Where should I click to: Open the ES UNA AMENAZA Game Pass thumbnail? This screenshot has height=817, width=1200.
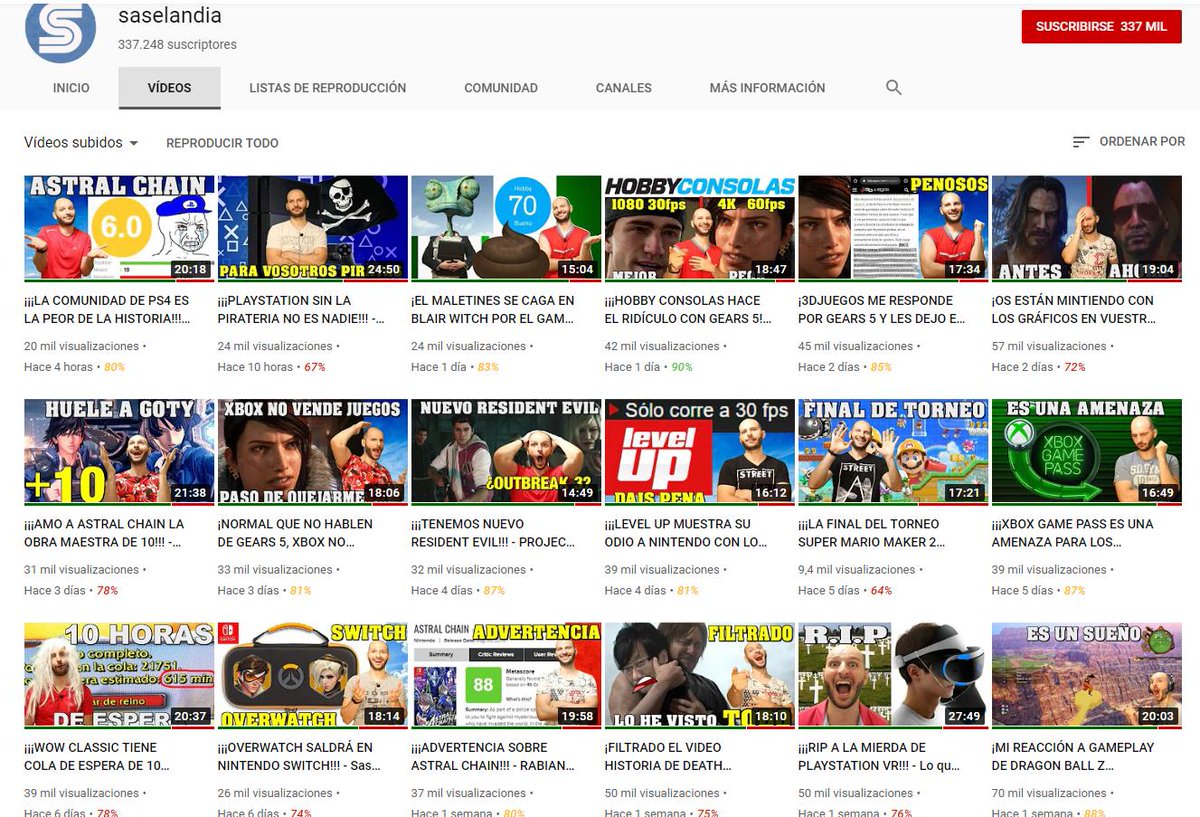pos(1087,452)
